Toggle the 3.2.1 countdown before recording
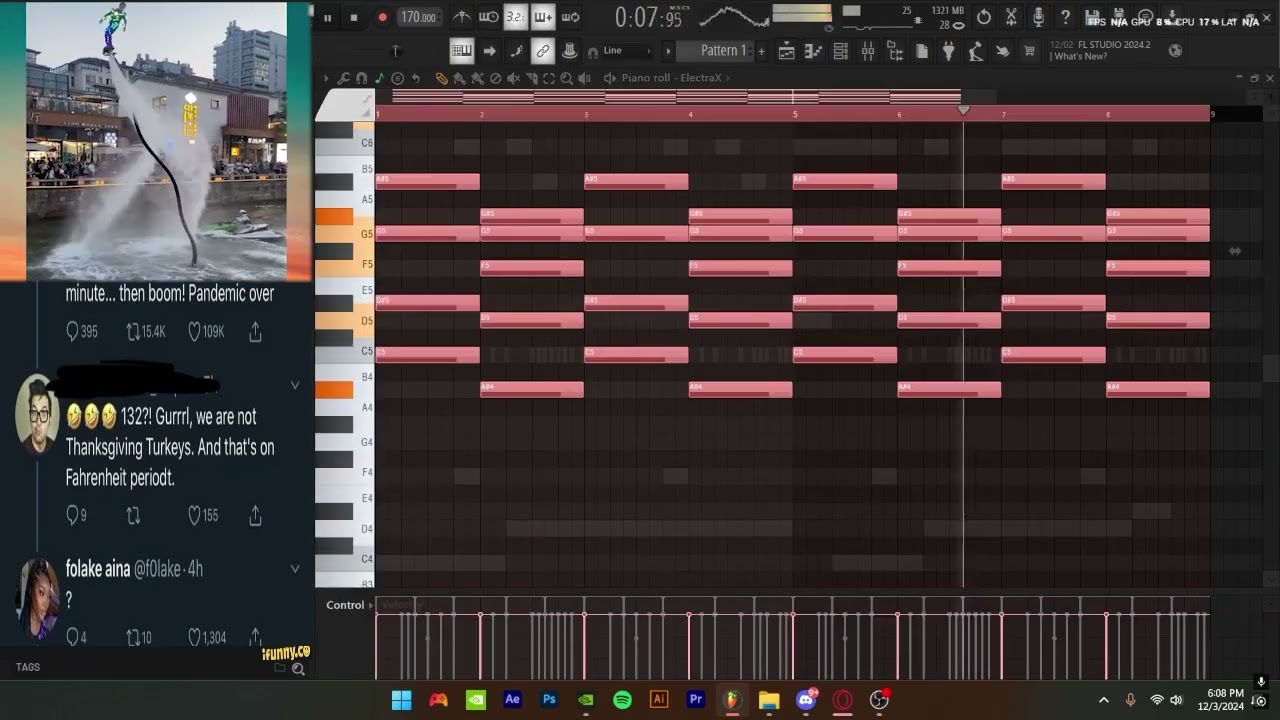The height and width of the screenshot is (720, 1280). click(x=515, y=17)
